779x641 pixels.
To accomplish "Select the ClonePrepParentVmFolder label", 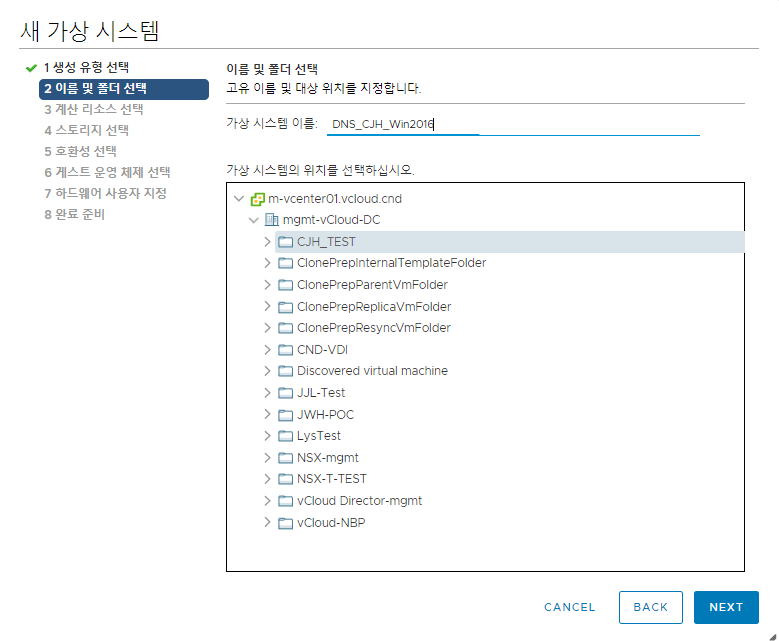I will [x=372, y=285].
